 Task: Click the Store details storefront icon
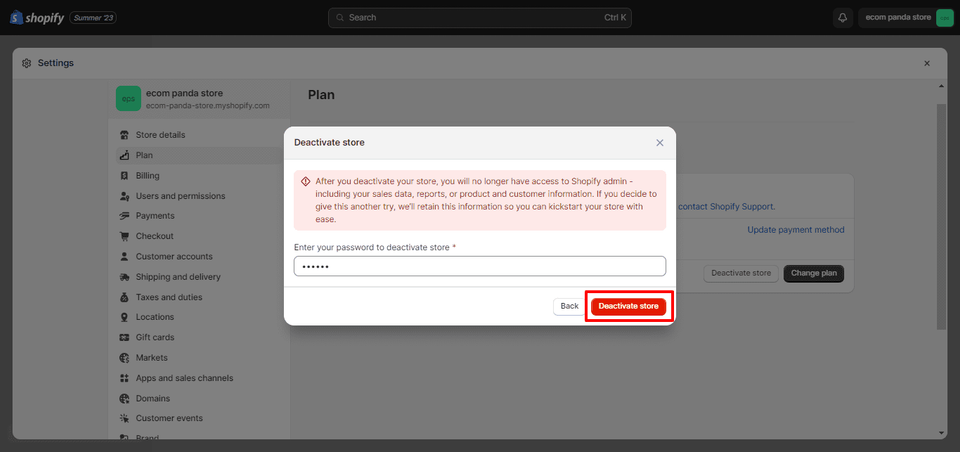124,135
